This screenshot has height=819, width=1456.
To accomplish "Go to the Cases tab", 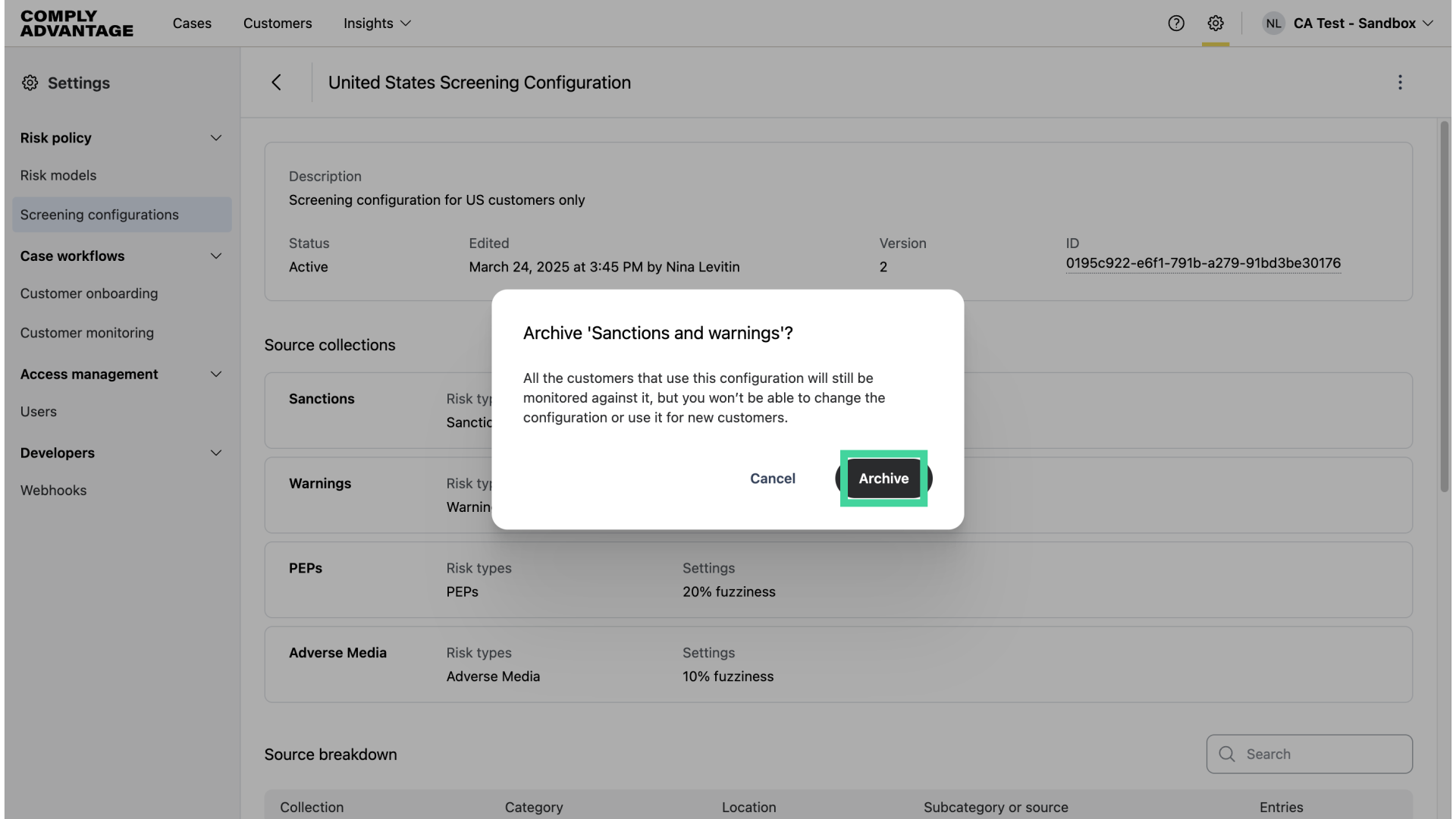I will (192, 24).
